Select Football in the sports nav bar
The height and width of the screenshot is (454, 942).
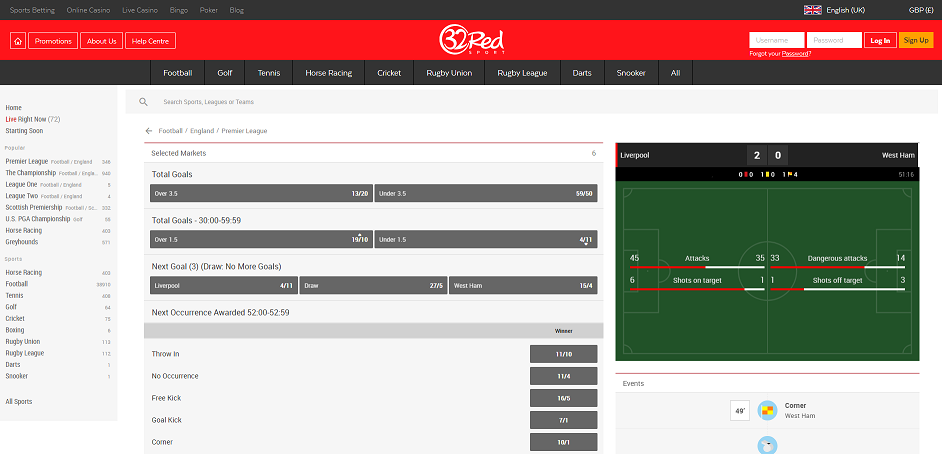tap(178, 73)
